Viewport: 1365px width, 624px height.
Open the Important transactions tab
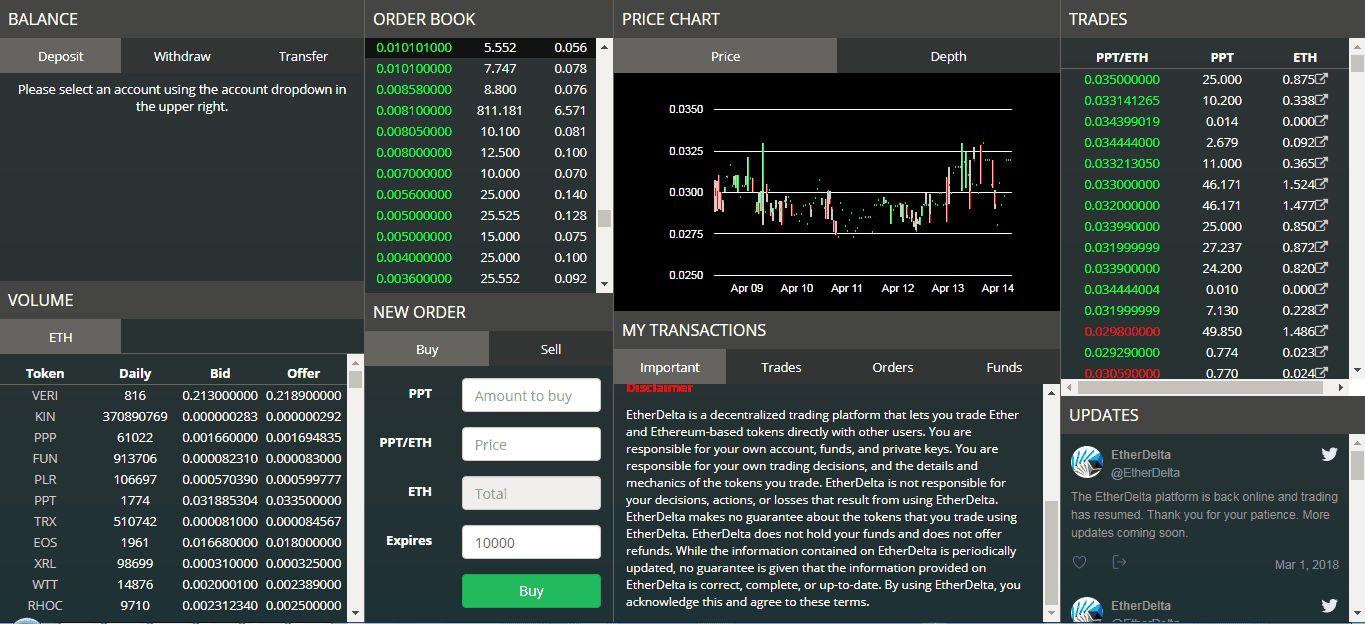670,367
